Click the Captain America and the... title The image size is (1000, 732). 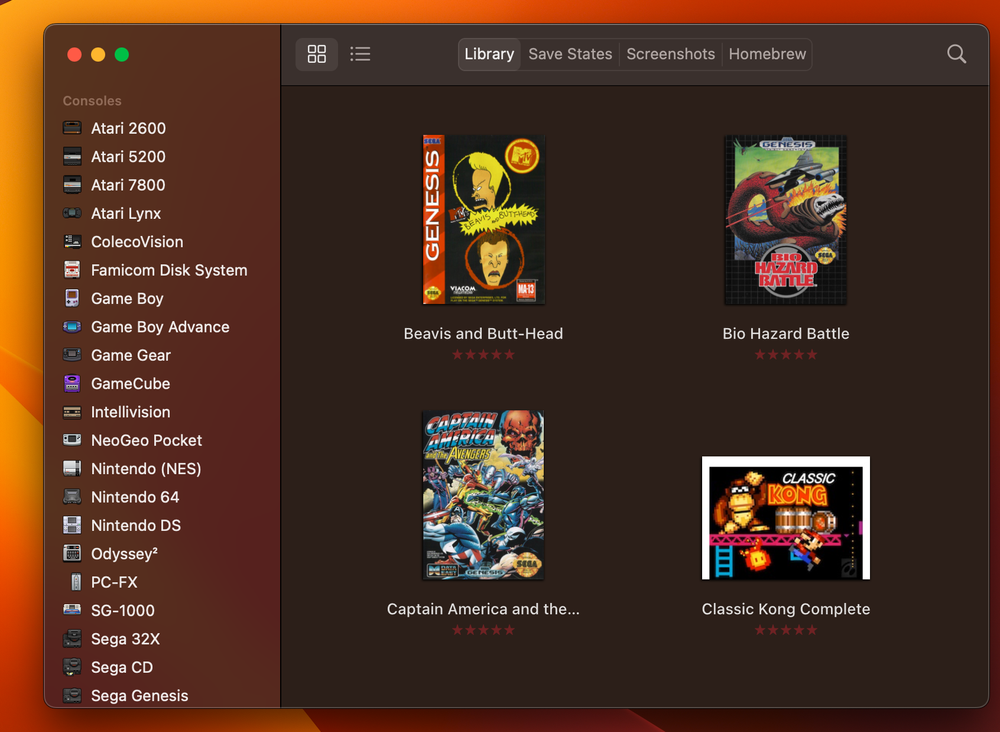pos(483,609)
